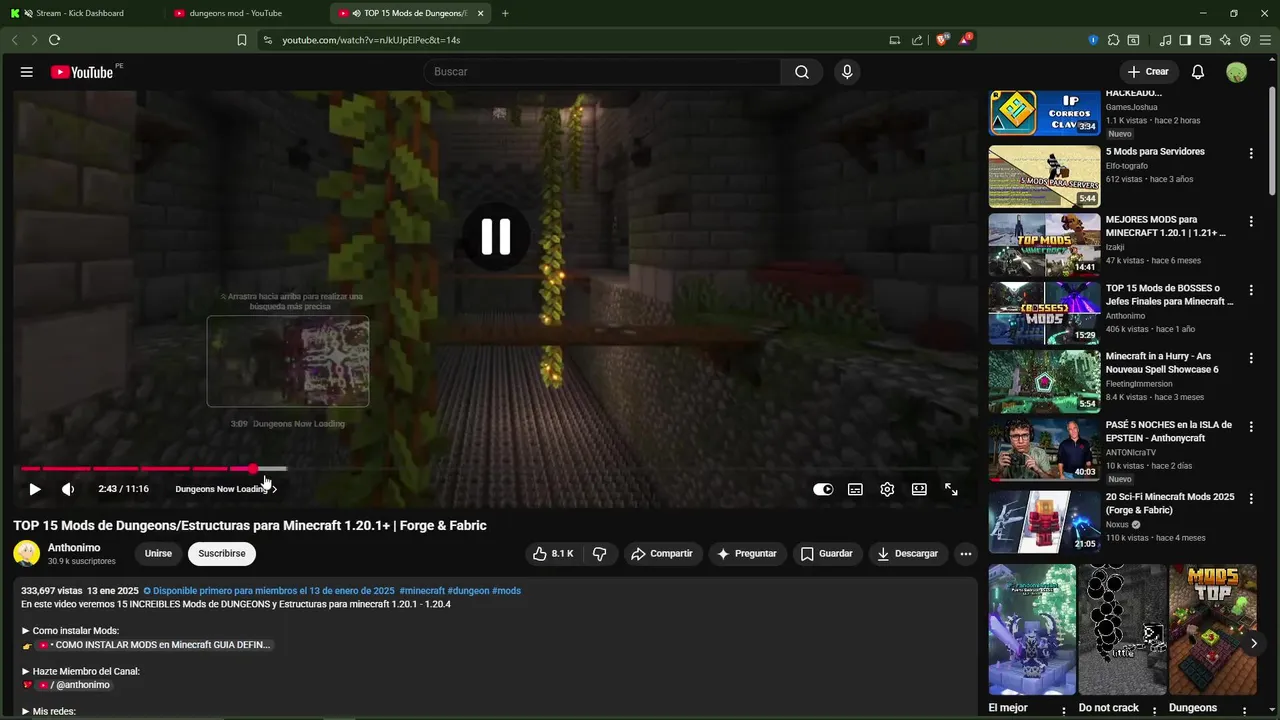
Task: Click hashtag #minecraft in description
Action: [x=422, y=591]
